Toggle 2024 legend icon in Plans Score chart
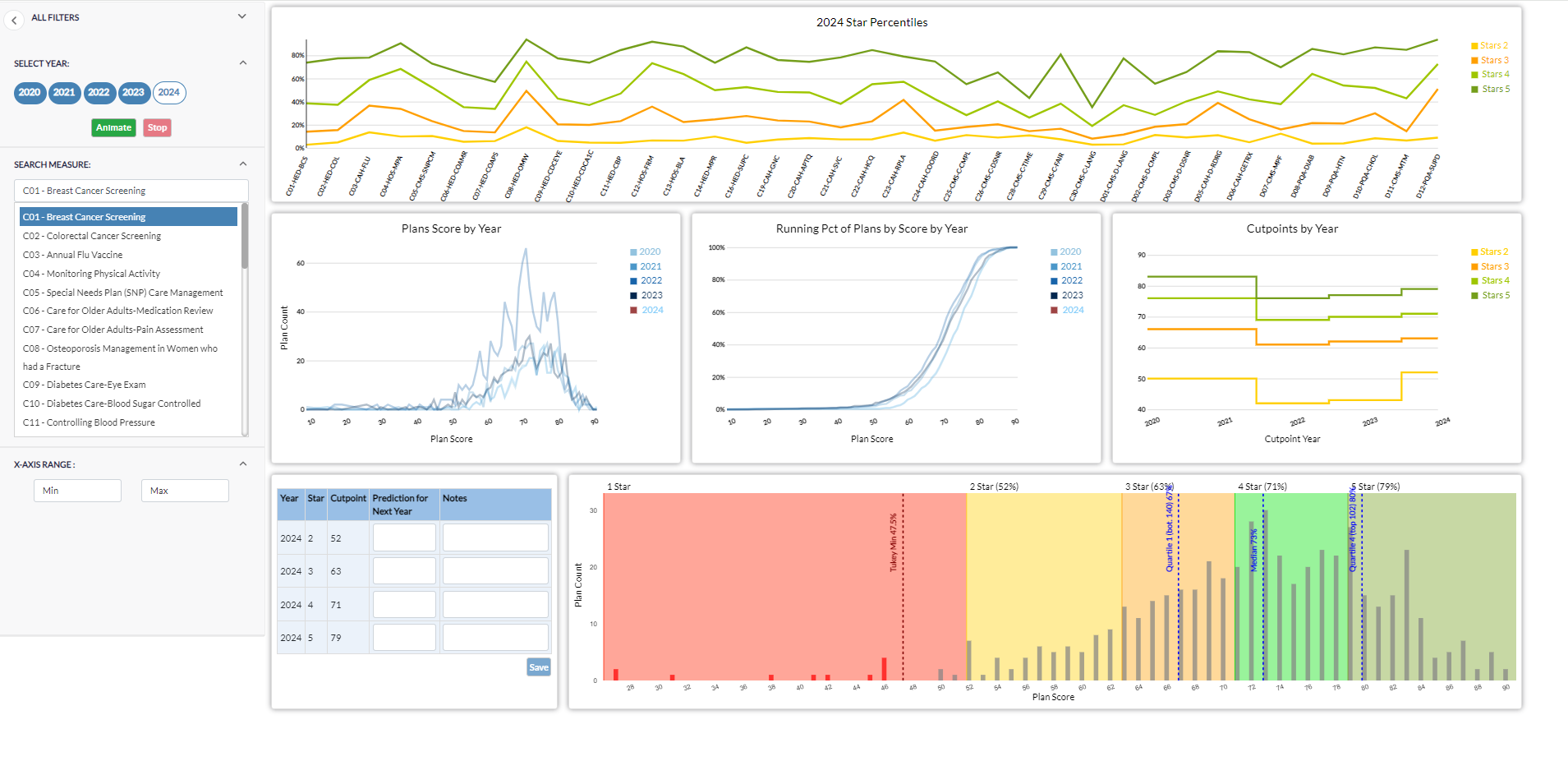 pos(633,311)
